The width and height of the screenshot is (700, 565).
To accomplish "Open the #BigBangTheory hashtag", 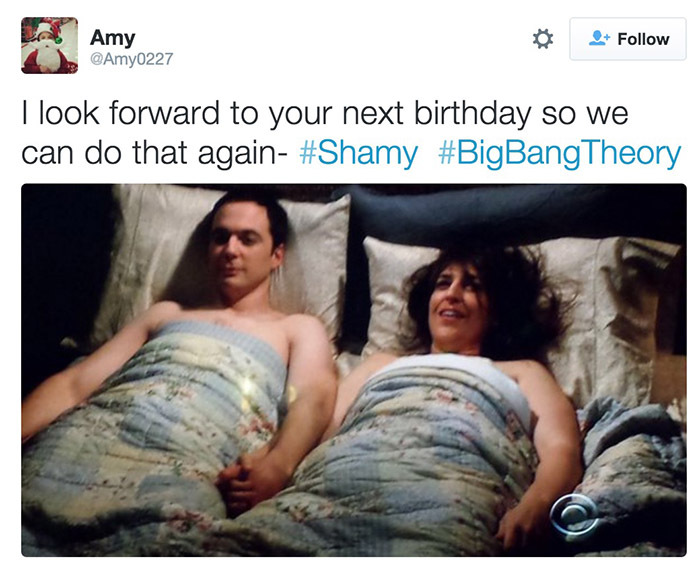I will coord(560,153).
